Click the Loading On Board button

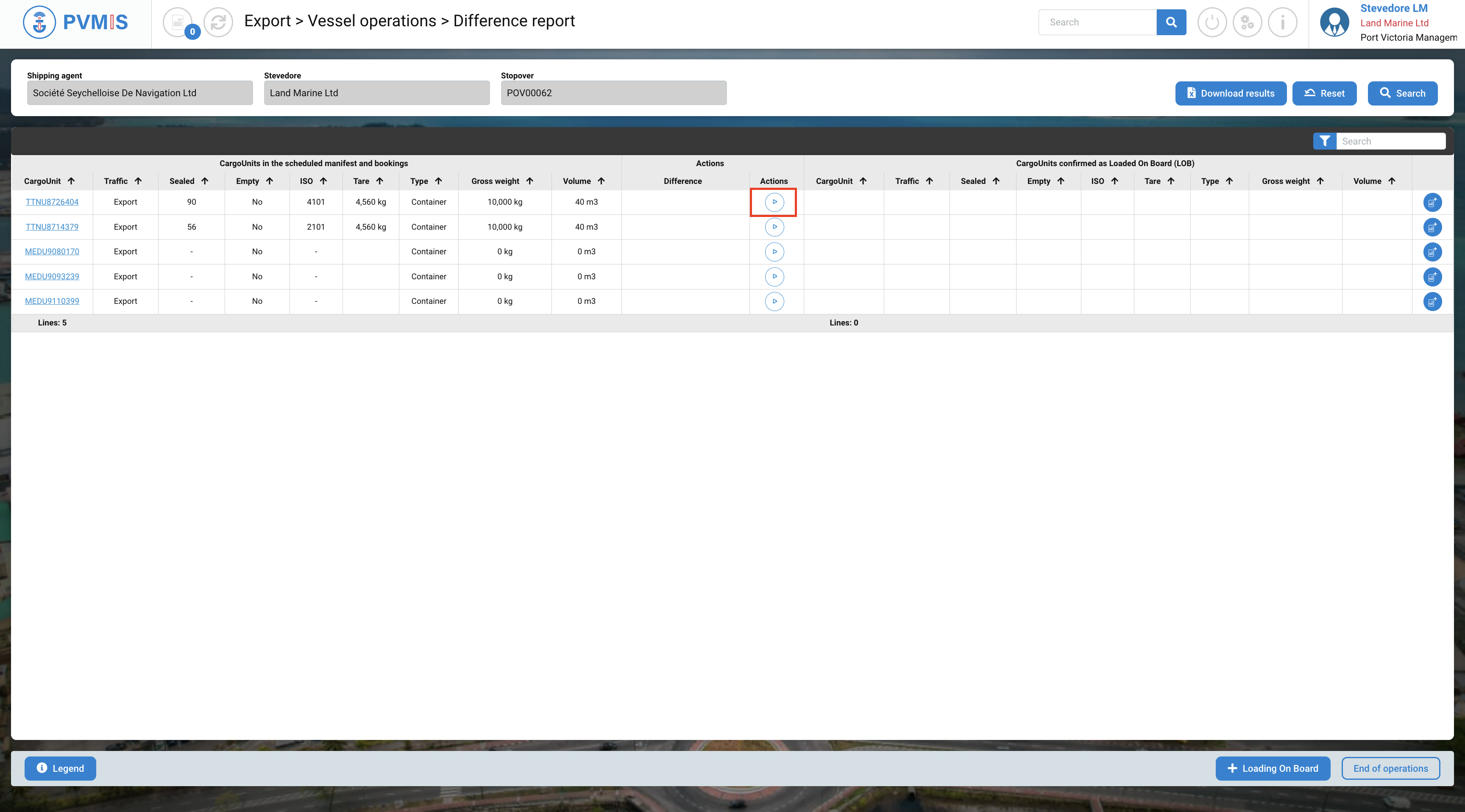pos(1272,768)
